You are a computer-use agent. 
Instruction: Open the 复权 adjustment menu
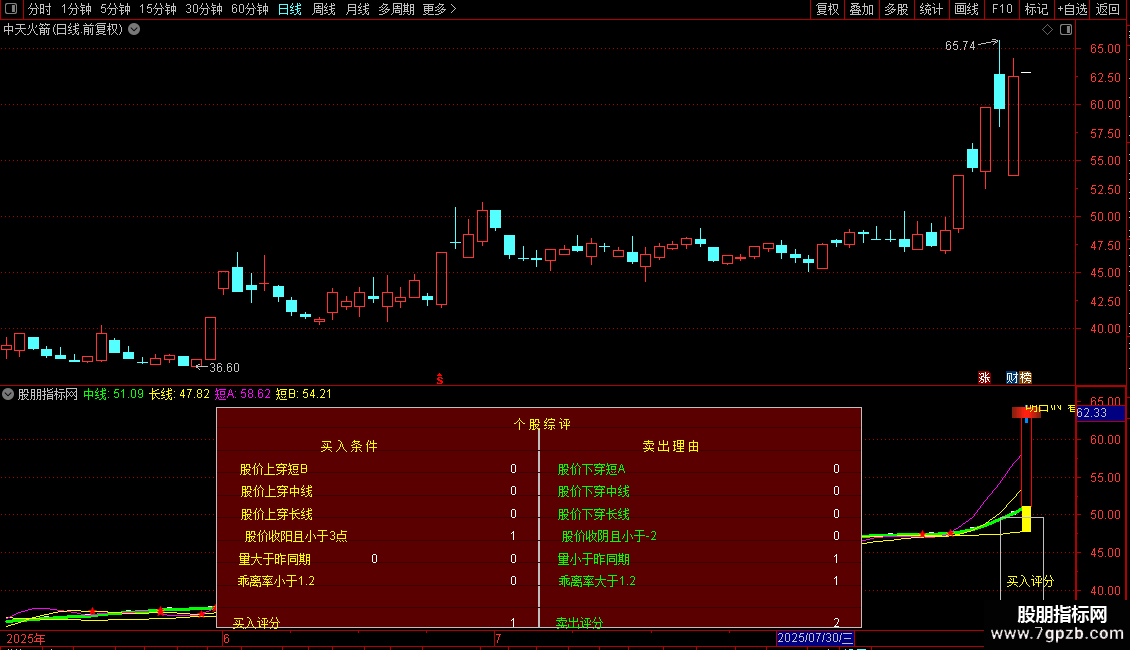pos(827,9)
